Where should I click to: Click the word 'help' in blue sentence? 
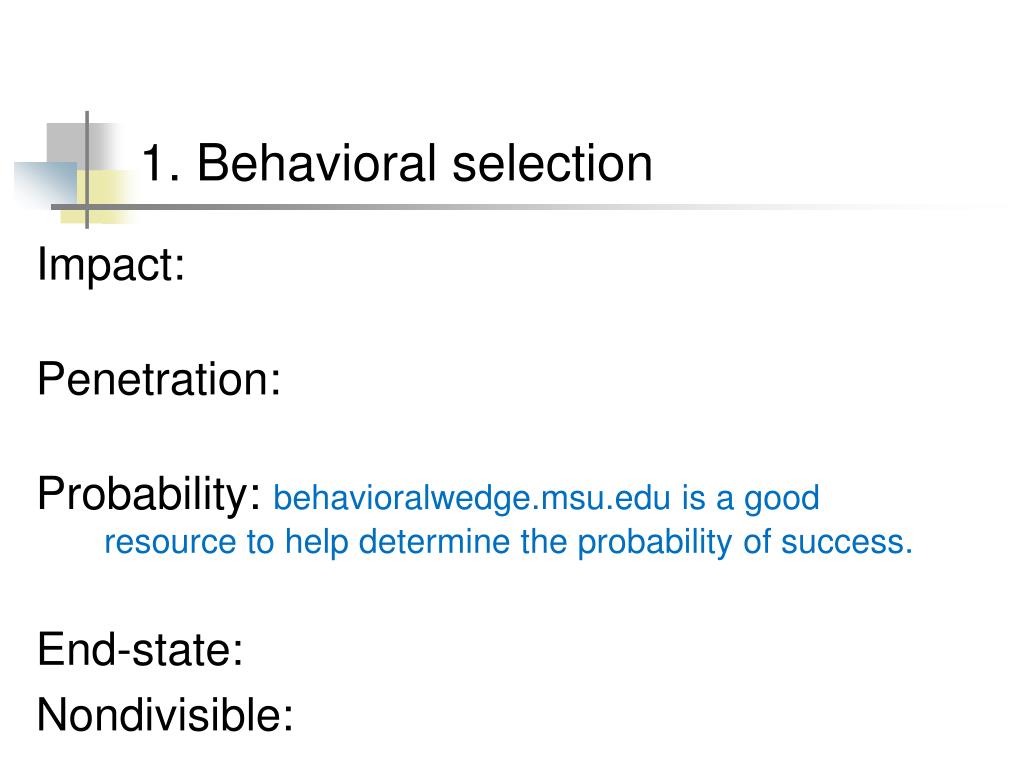[x=317, y=543]
